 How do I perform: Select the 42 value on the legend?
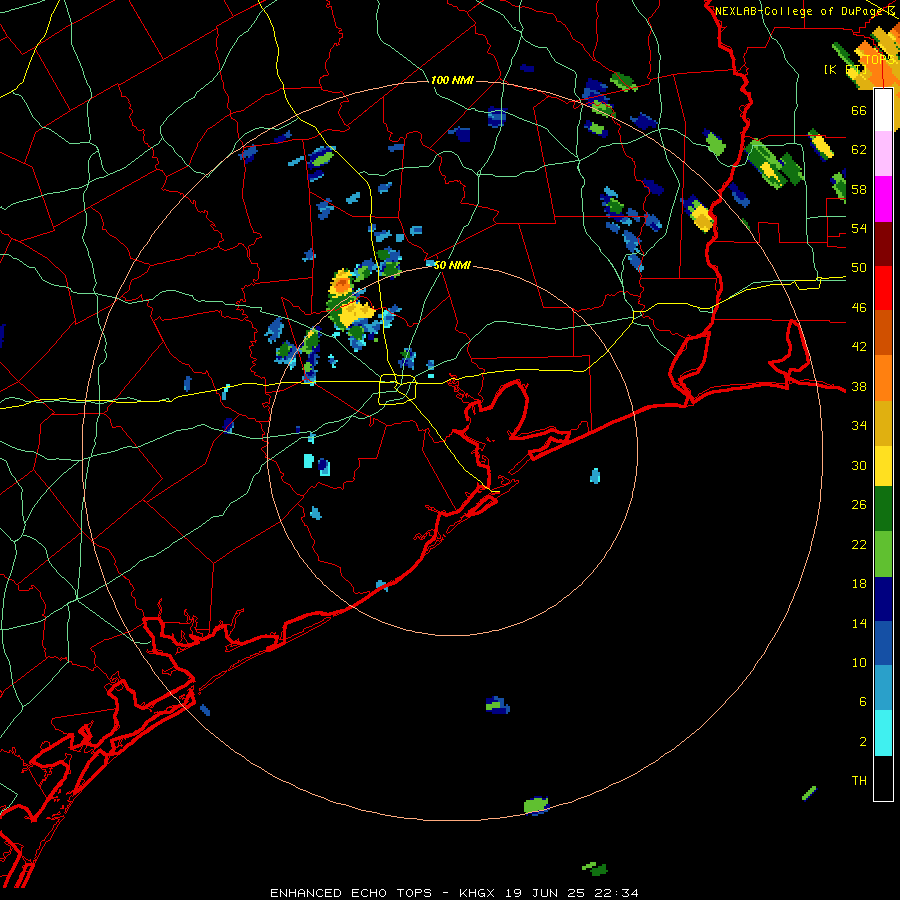(859, 347)
